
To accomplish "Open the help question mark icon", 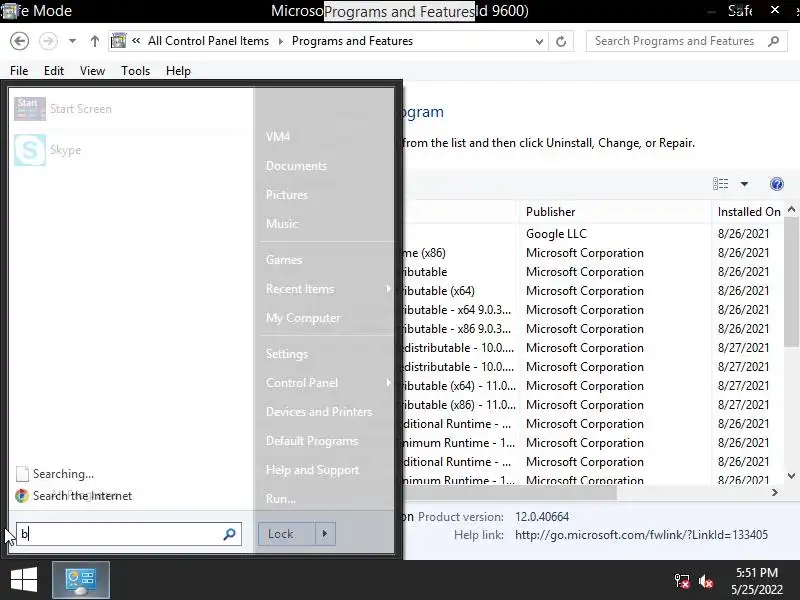I will coord(777,184).
